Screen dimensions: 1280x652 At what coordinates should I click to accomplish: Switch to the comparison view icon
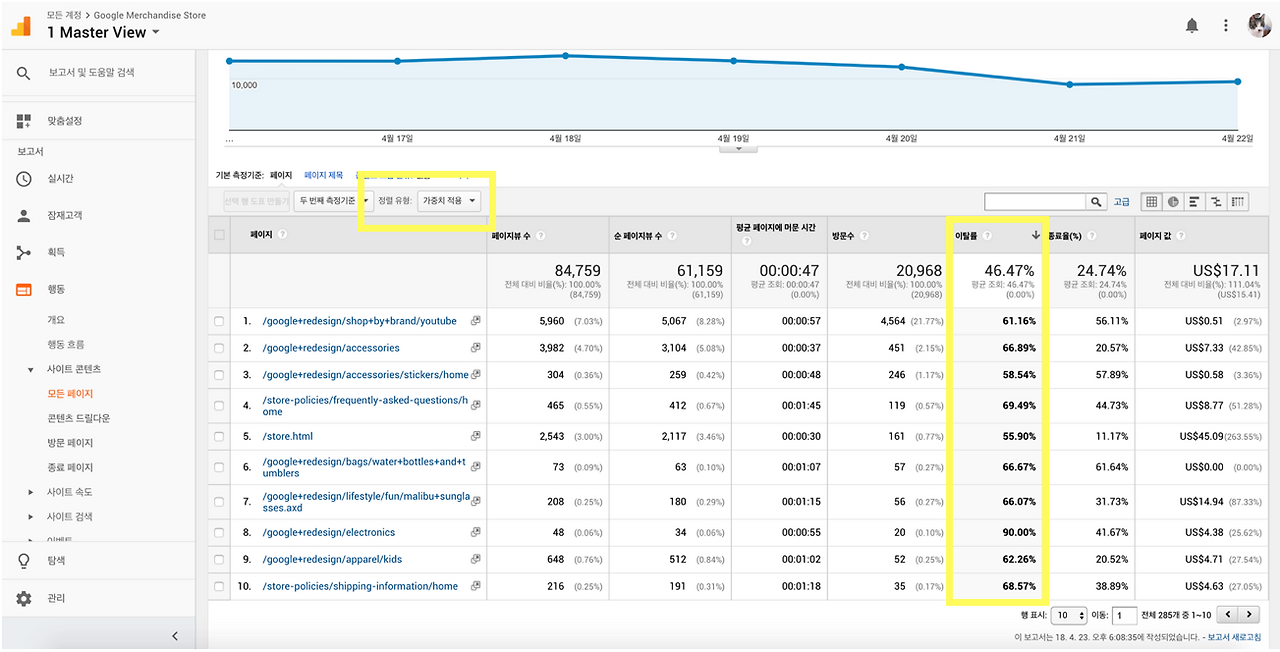pyautogui.click(x=1217, y=202)
